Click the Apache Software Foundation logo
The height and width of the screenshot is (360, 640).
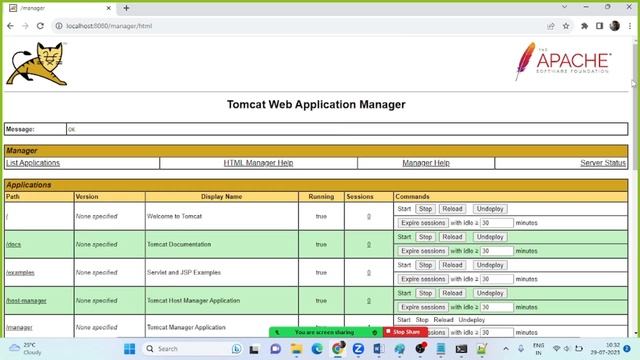point(563,61)
